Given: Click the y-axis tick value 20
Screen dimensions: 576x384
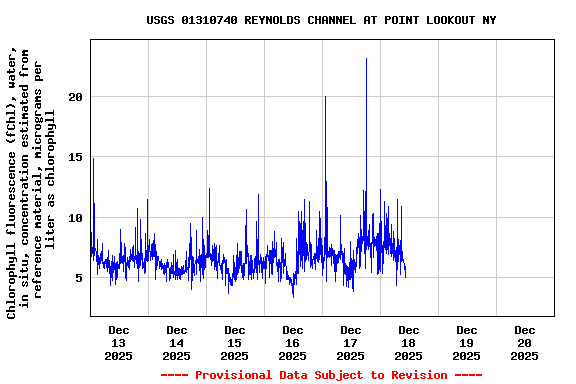Looking at the screenshot, I should click(x=75, y=97).
